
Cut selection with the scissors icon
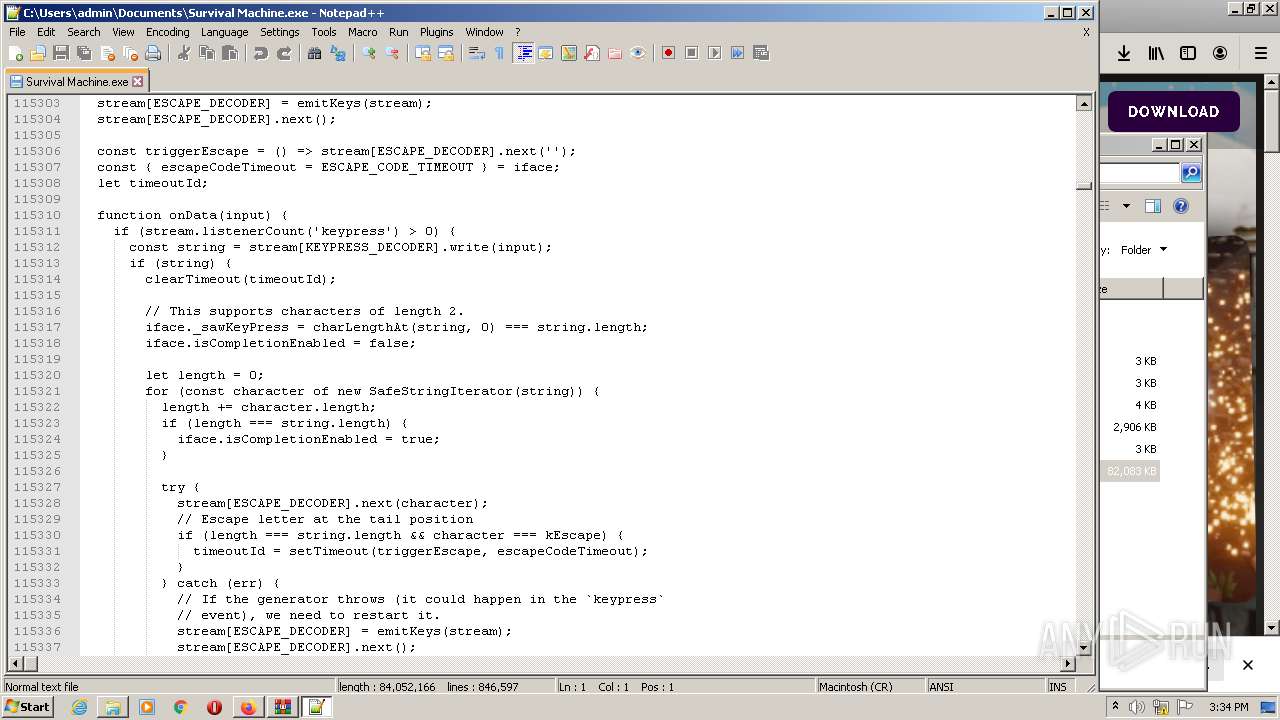pos(184,53)
